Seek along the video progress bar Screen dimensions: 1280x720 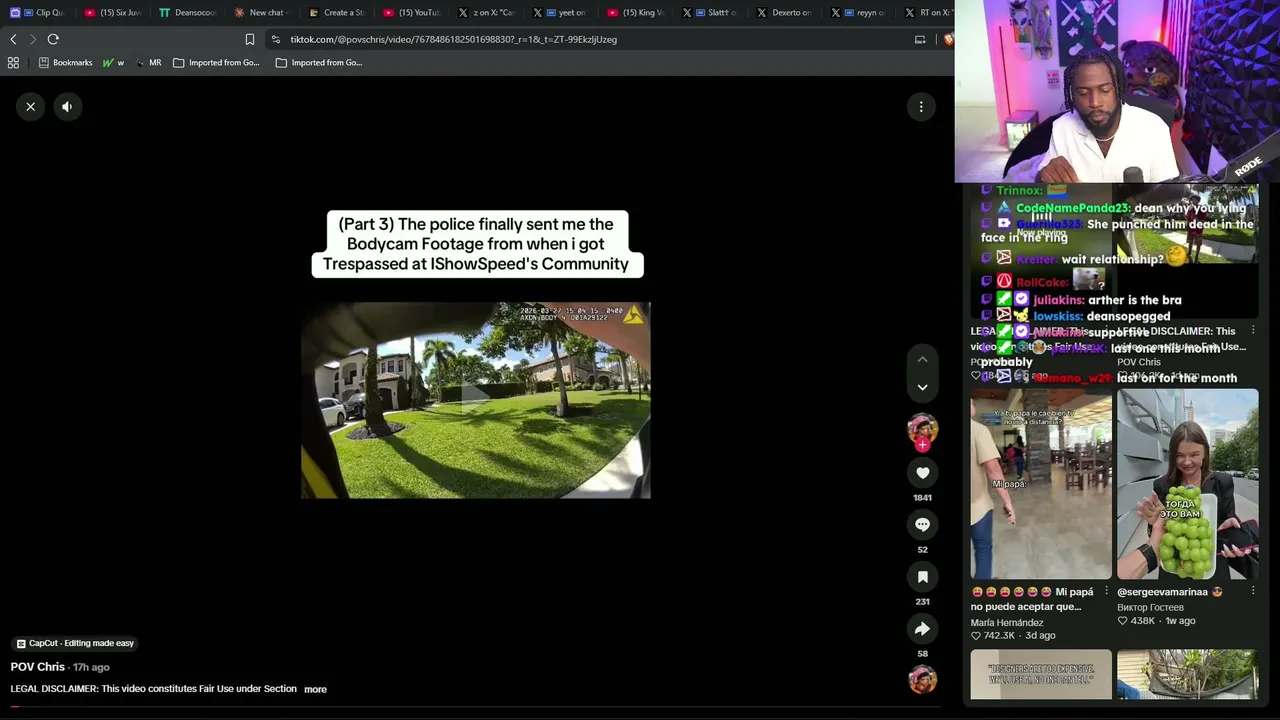(476, 707)
